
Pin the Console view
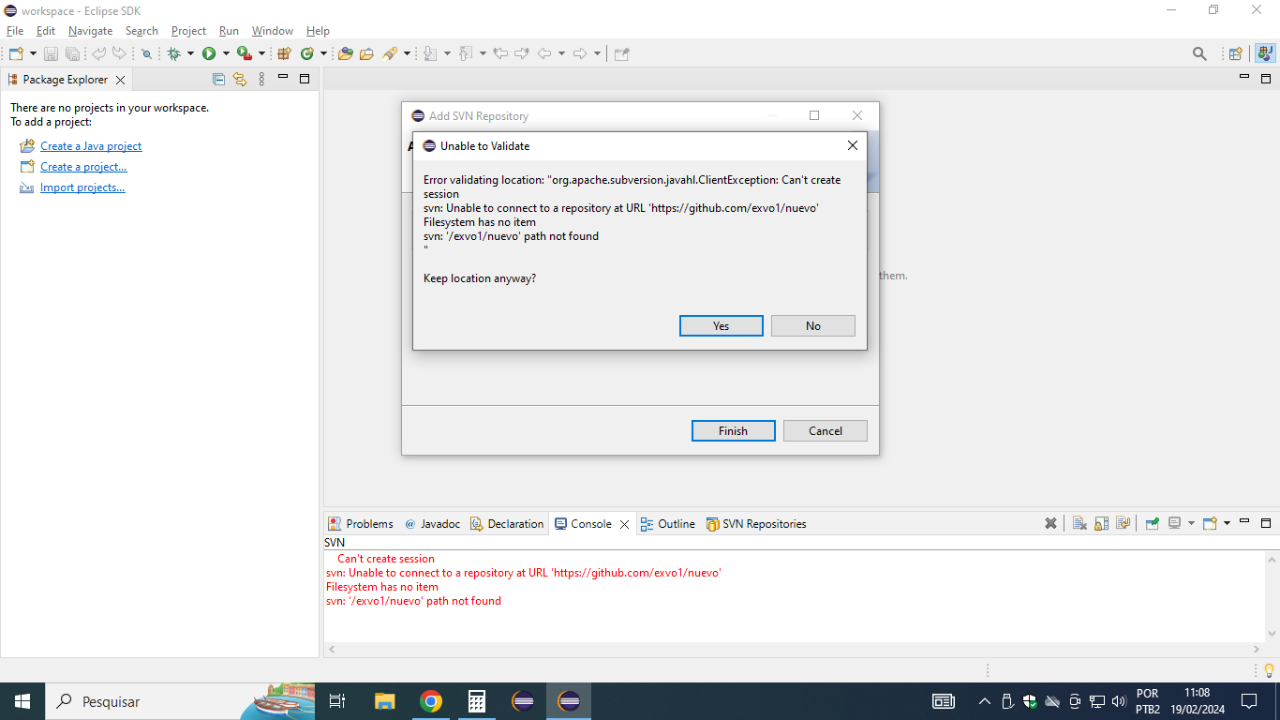coord(1151,523)
